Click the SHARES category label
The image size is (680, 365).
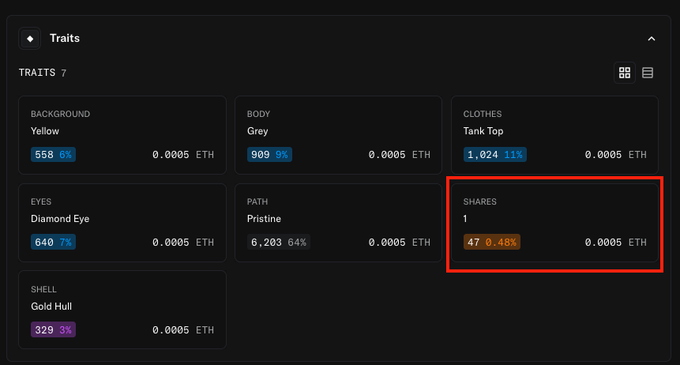click(480, 202)
